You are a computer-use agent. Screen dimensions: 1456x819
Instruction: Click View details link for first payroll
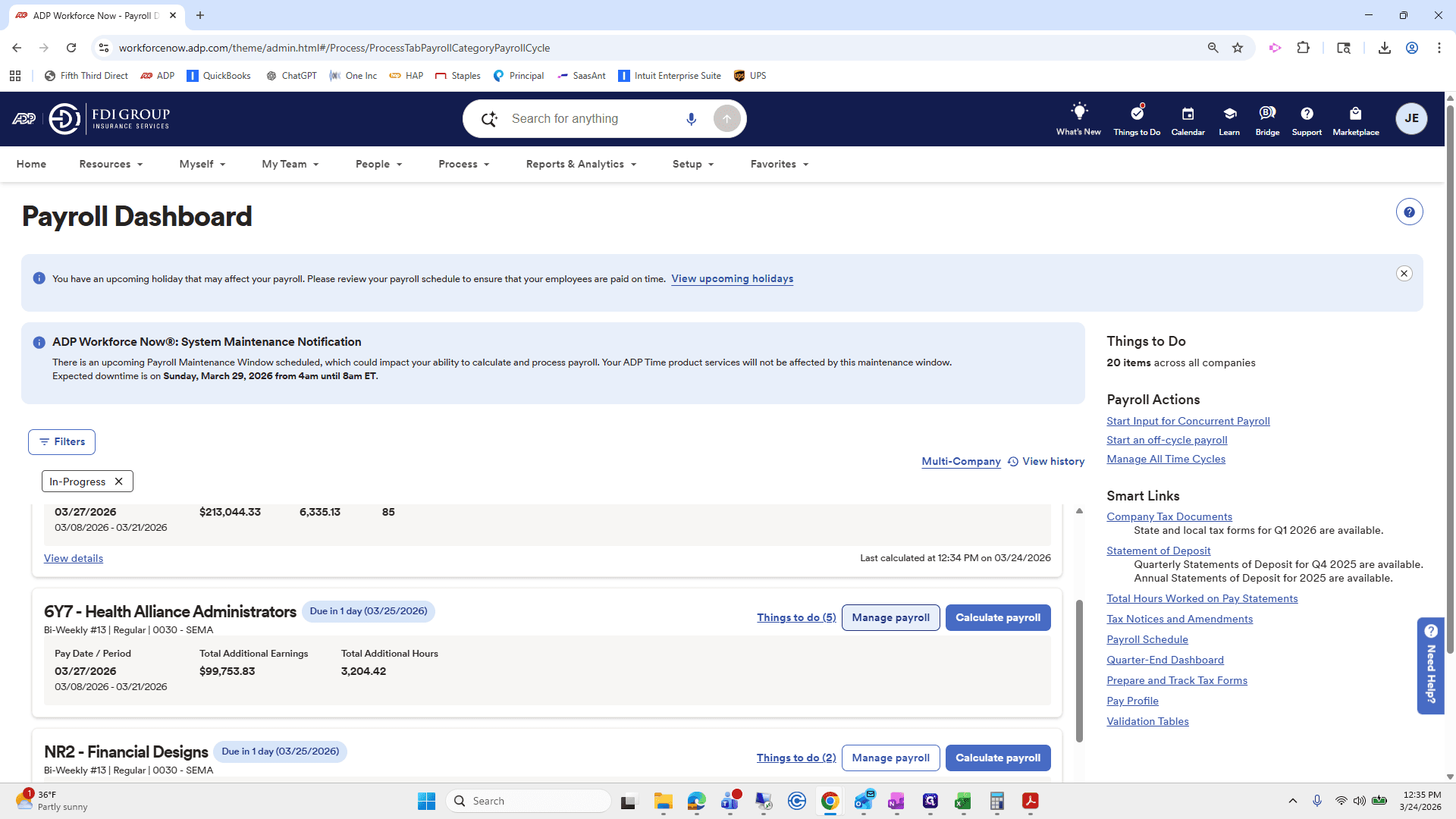pos(74,558)
